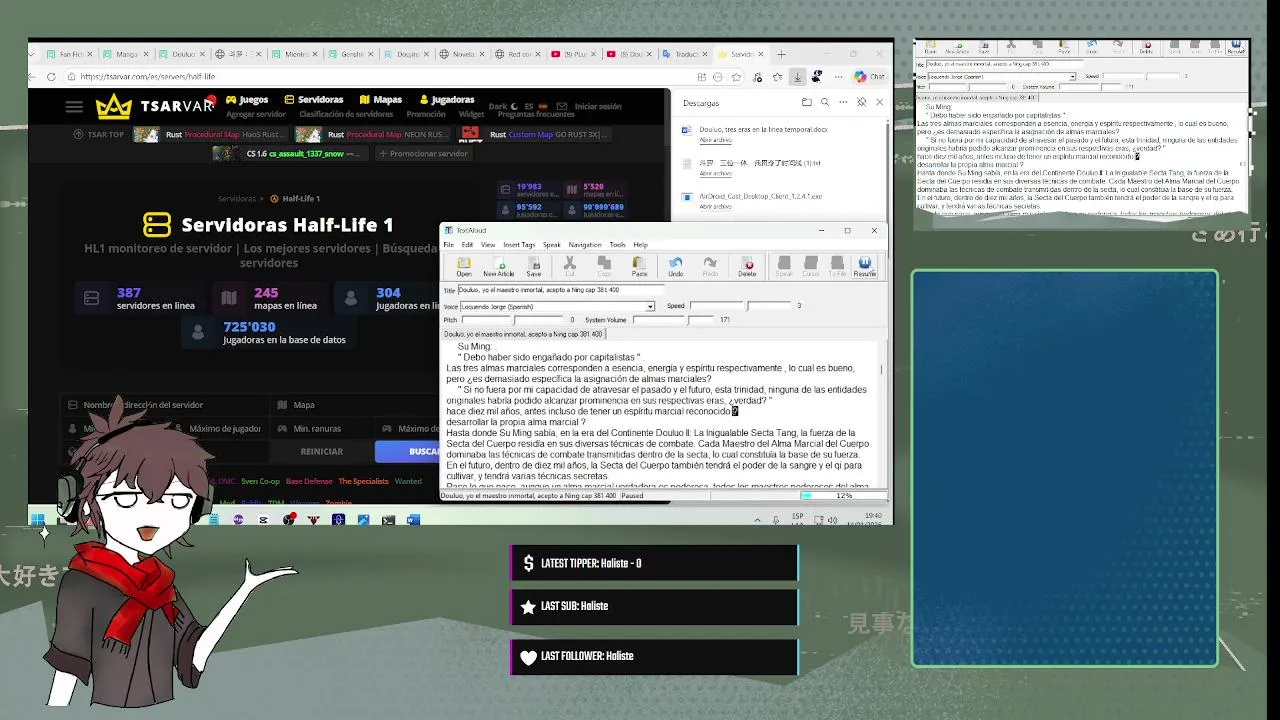Open the Tools menu in TextAloud
The height and width of the screenshot is (720, 1280).
618,245
